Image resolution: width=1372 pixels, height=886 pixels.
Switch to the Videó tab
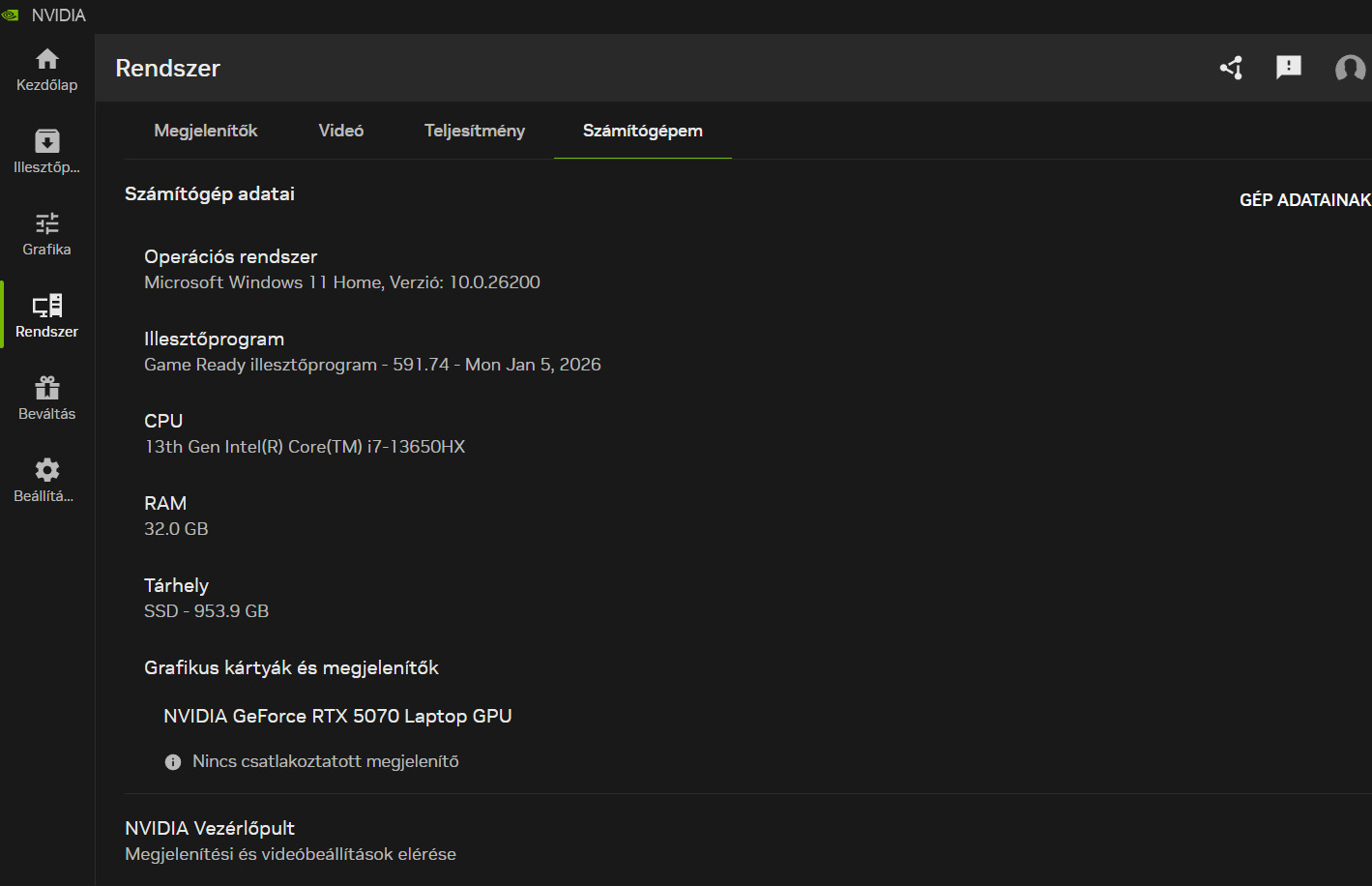click(341, 131)
